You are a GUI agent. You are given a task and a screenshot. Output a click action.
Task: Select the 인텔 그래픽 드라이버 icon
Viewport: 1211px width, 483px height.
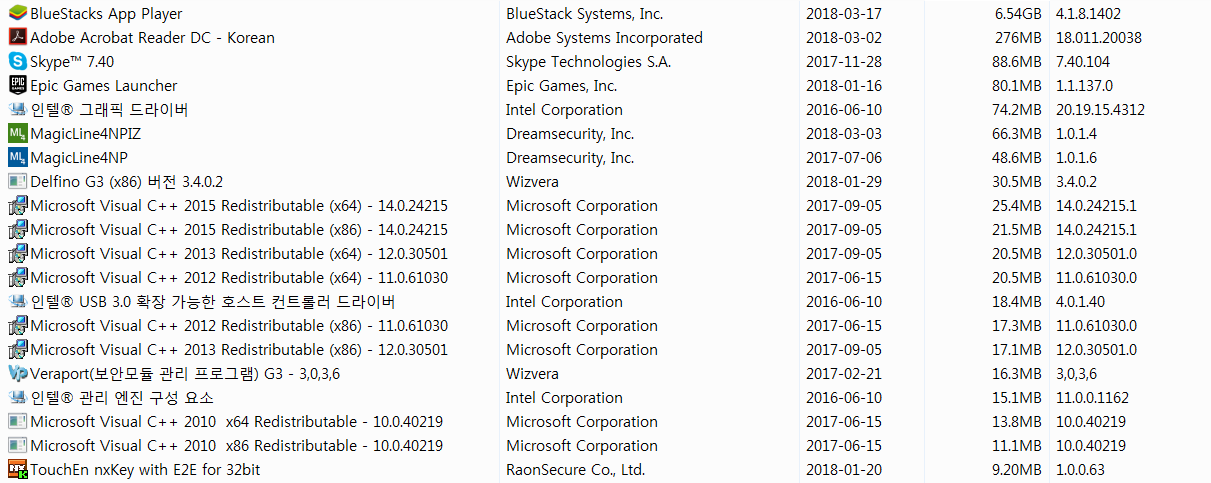17,110
